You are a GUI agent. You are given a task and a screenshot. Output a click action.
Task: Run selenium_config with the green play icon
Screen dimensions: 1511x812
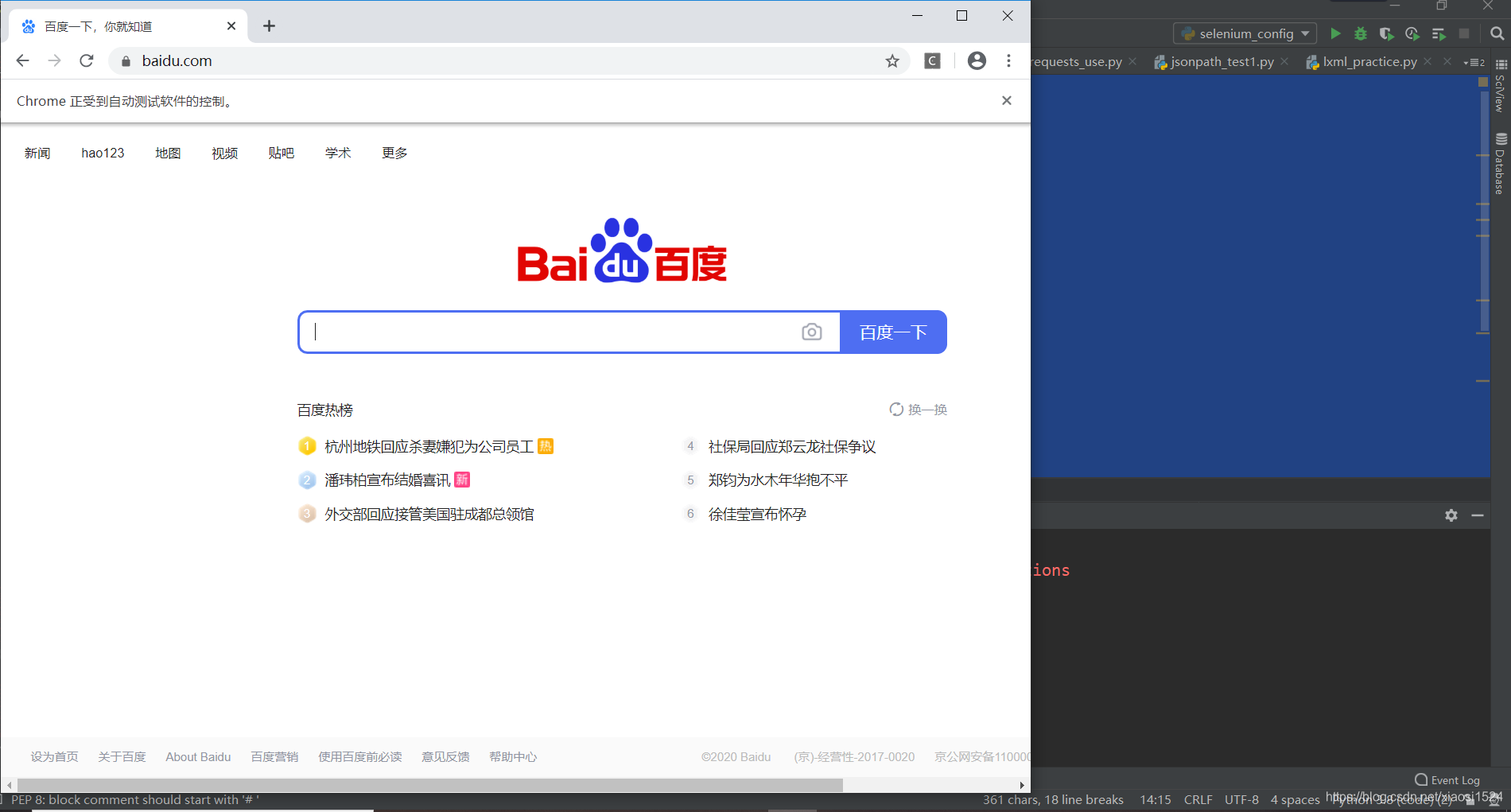pos(1335,33)
